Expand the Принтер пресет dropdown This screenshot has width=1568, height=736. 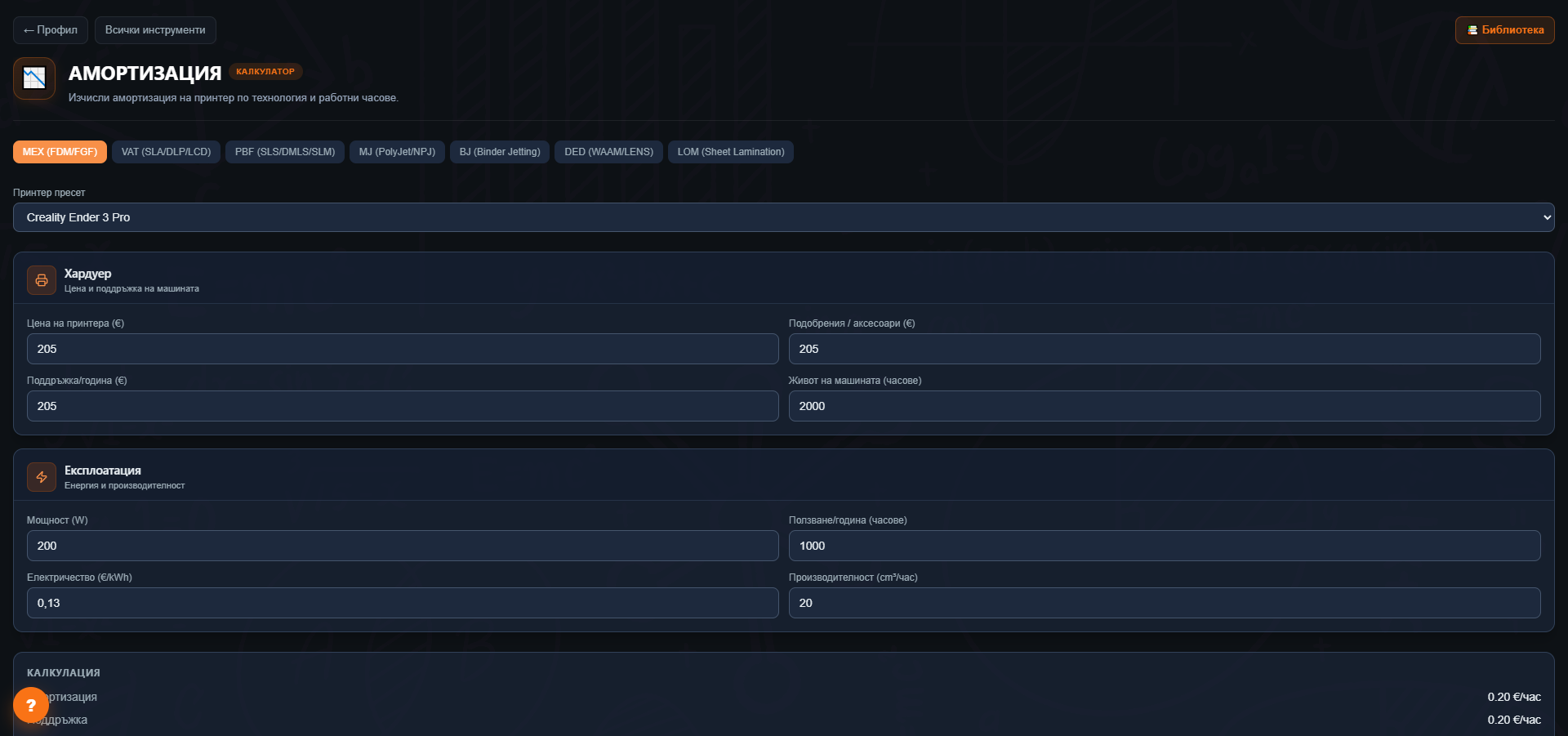tap(784, 217)
